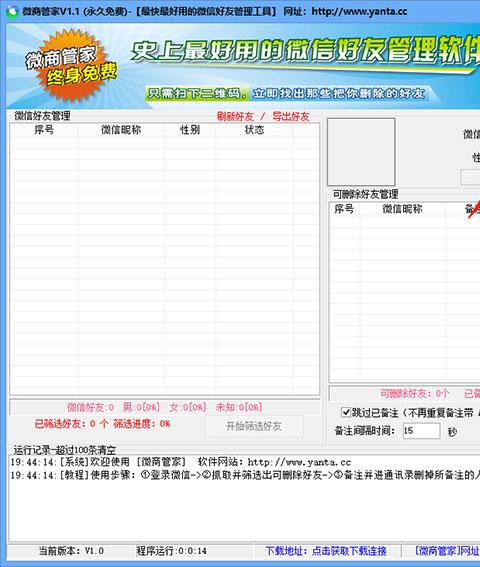Click the 已筛选好友: 0 个 progress text
Screen dimensions: 480x567
tap(71, 424)
